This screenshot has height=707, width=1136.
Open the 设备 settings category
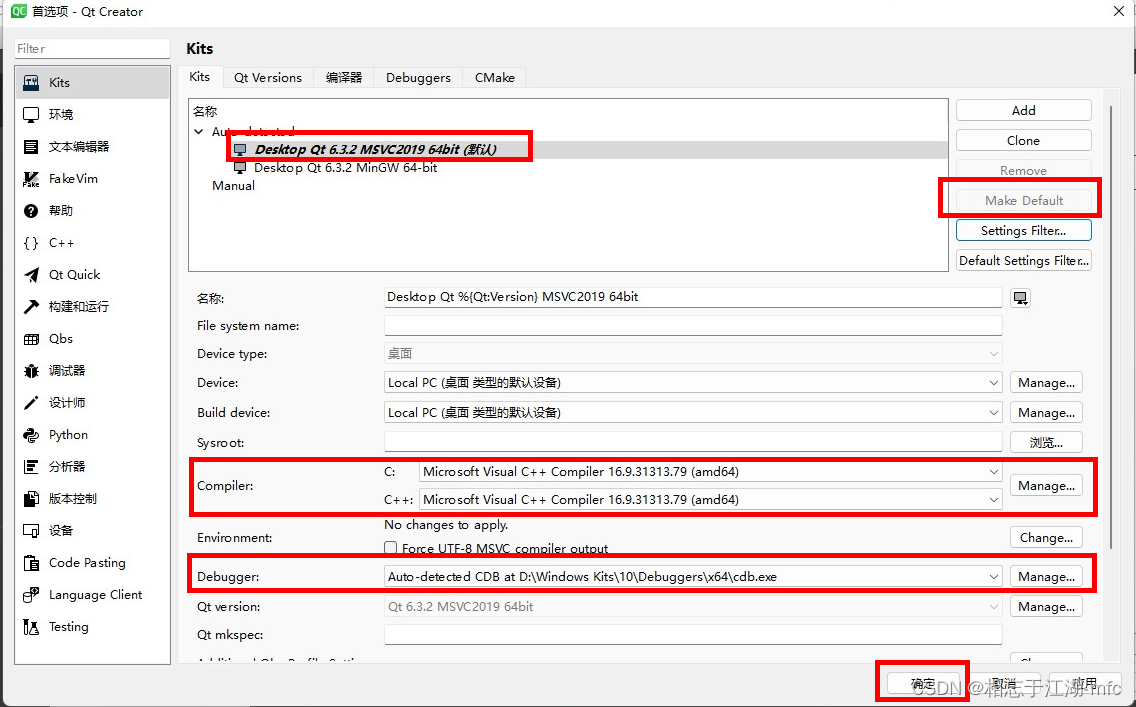click(x=93, y=530)
